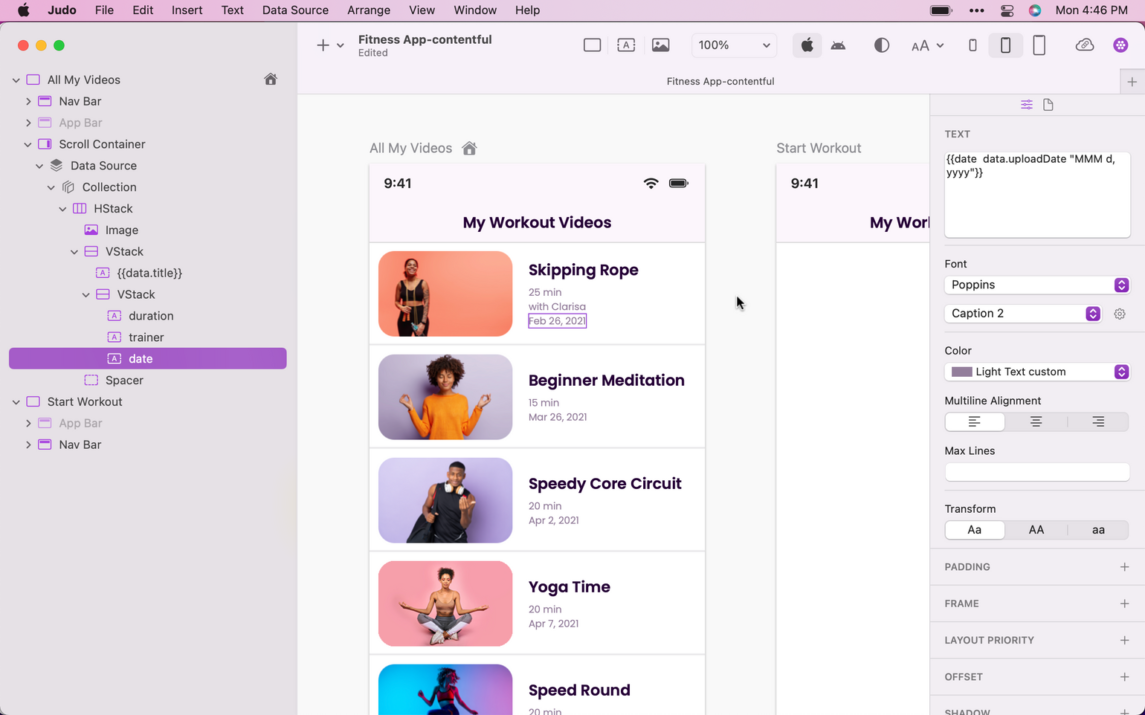Select the Image layer icon in the tree
Viewport: 1145px width, 715px height.
tap(91, 230)
